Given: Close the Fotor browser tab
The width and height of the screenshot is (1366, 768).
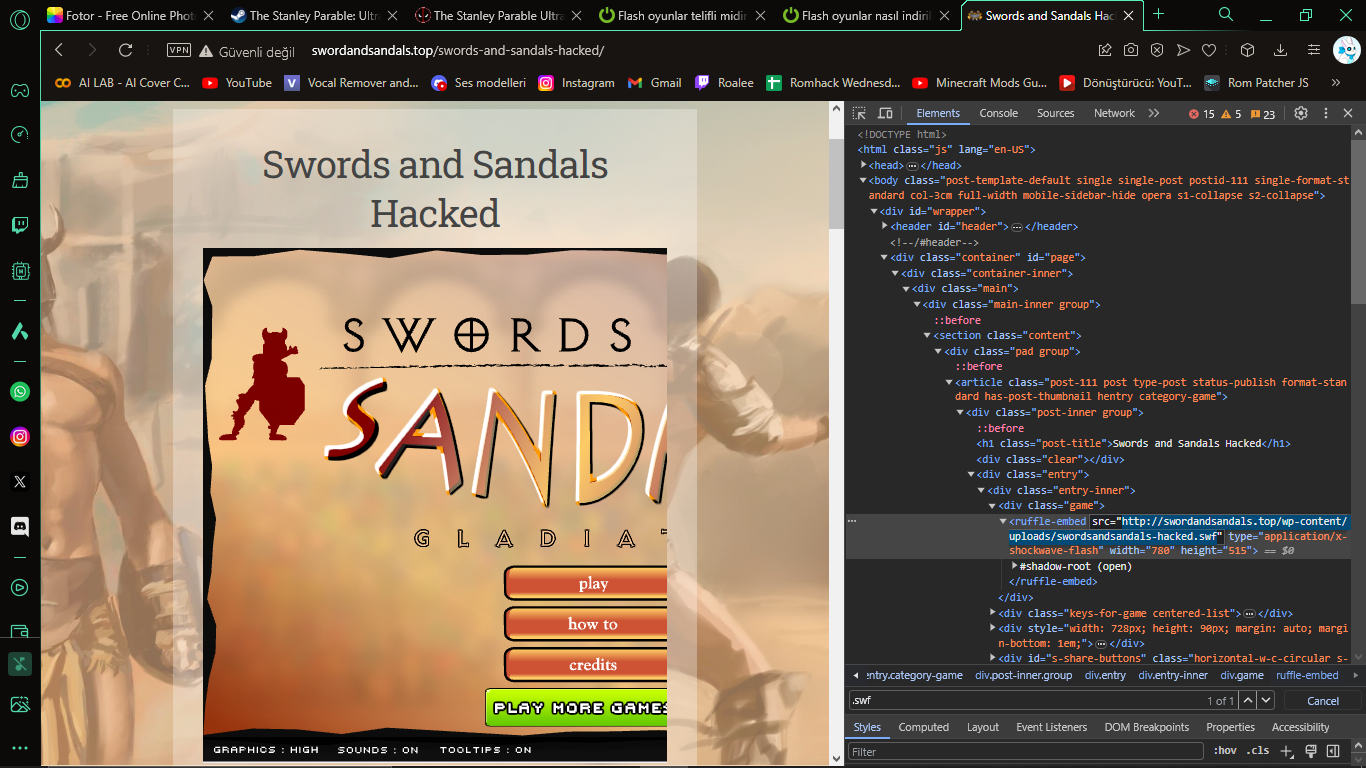Looking at the screenshot, I should pyautogui.click(x=207, y=15).
